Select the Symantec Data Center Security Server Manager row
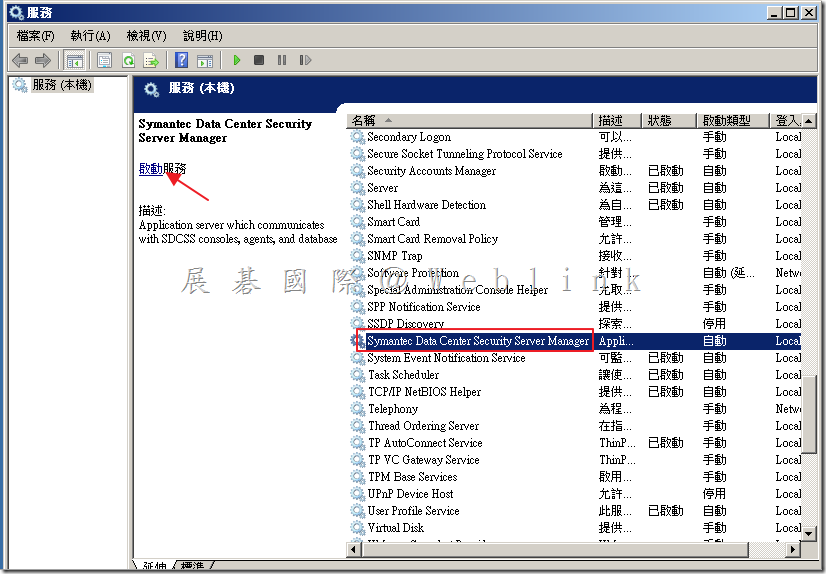This screenshot has height=574, width=826. click(x=477, y=341)
